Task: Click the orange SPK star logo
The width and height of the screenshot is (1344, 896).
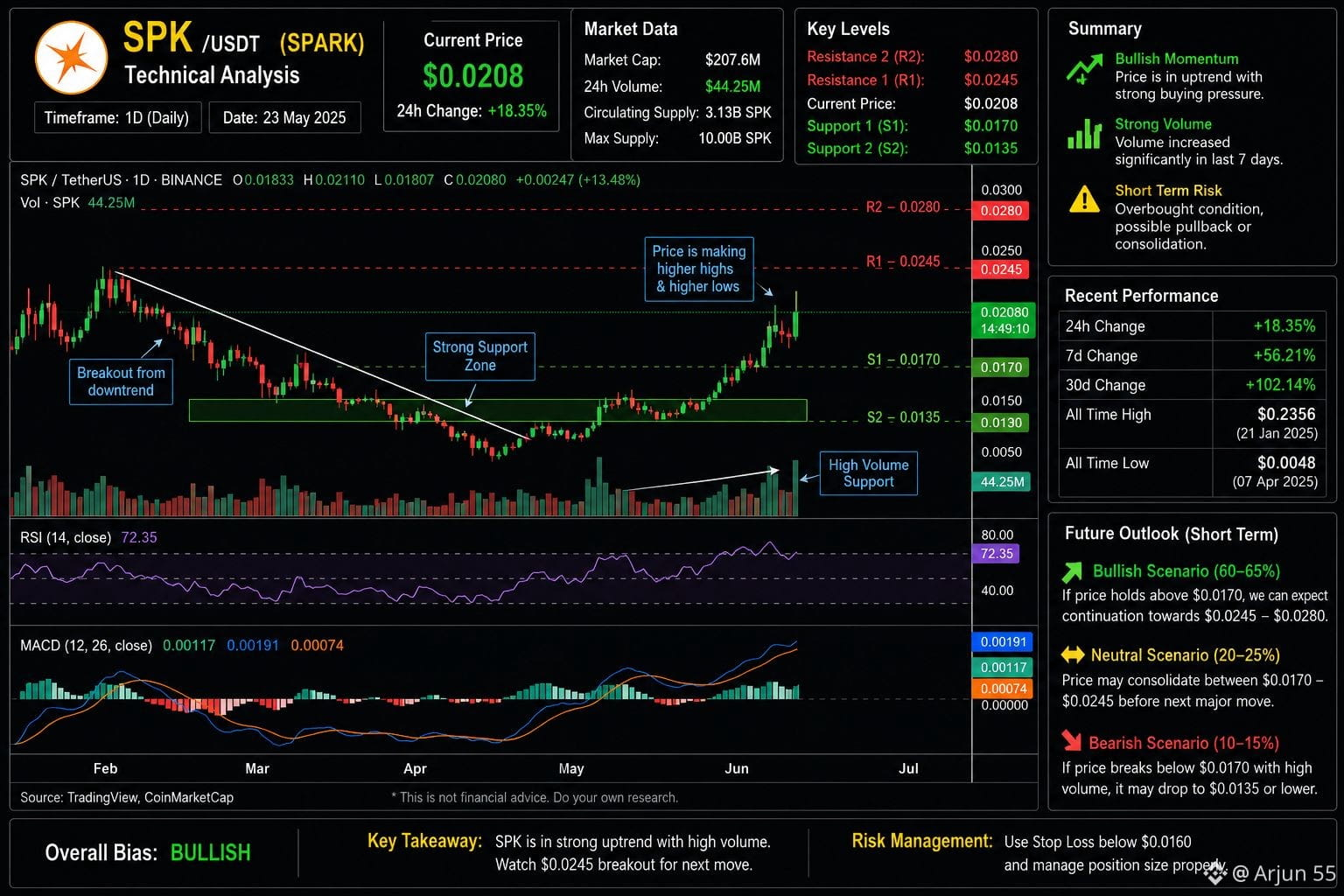Action: [x=71, y=58]
